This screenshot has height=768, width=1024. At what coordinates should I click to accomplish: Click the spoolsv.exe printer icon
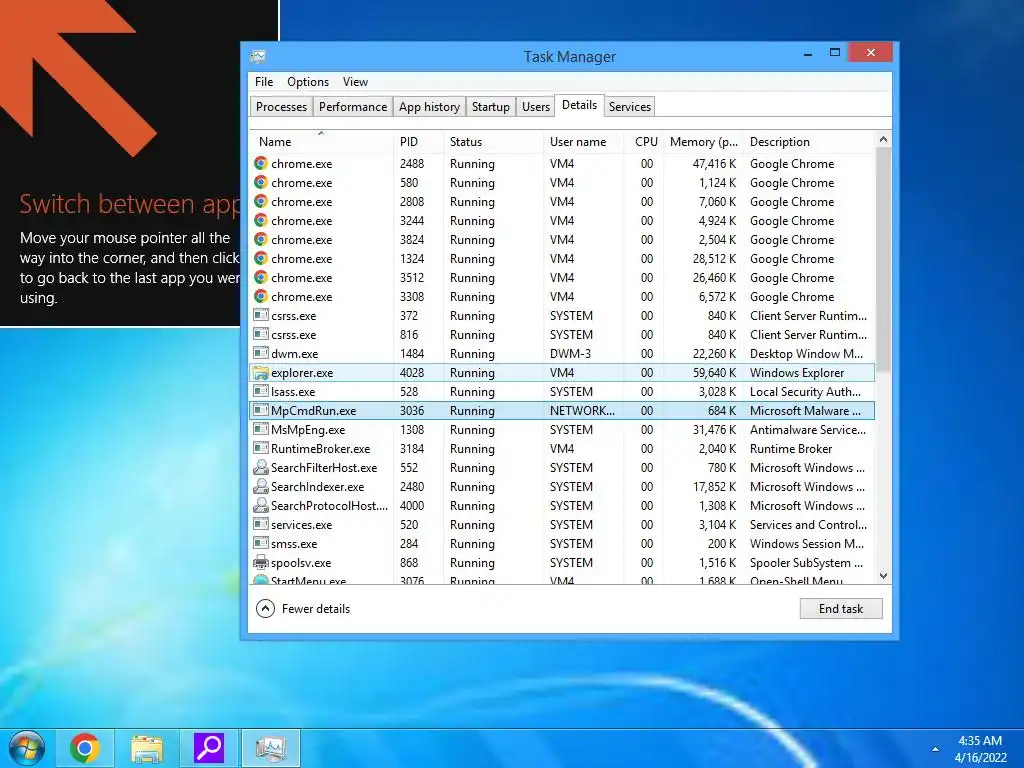click(261, 562)
